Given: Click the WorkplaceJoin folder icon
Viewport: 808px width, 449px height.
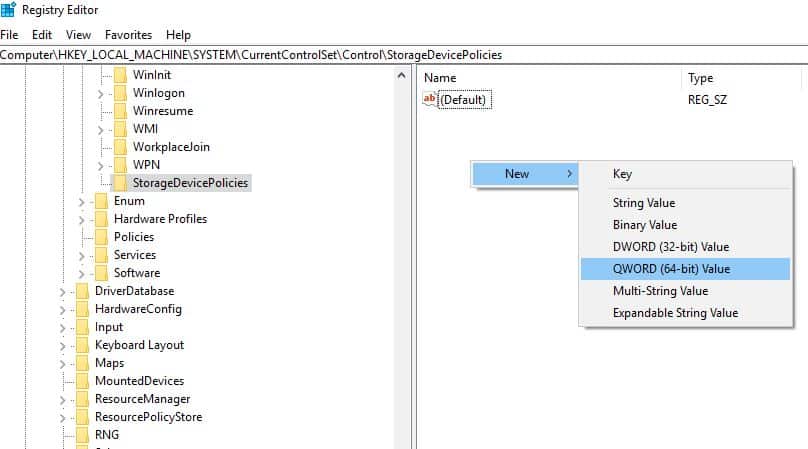Looking at the screenshot, I should (x=120, y=147).
